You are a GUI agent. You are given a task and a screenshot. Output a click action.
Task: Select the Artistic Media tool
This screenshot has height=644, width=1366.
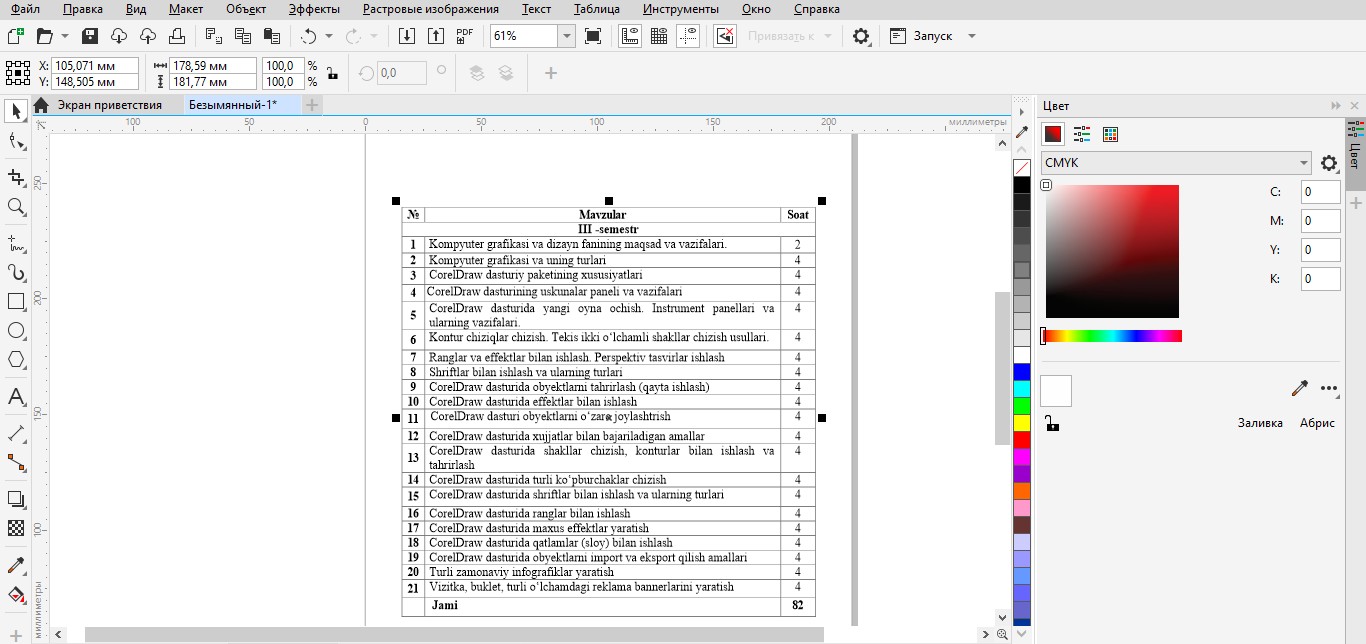click(x=16, y=271)
